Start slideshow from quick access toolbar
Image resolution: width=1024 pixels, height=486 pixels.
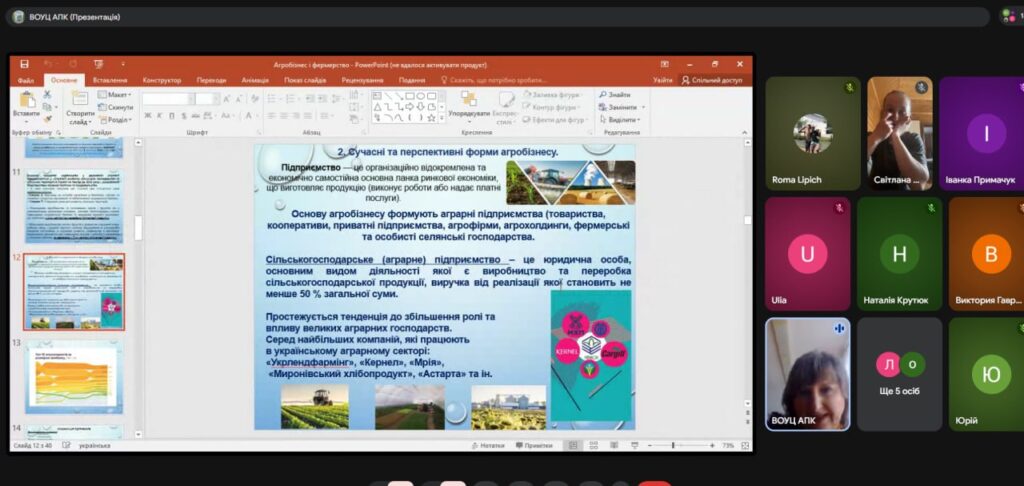[99, 64]
